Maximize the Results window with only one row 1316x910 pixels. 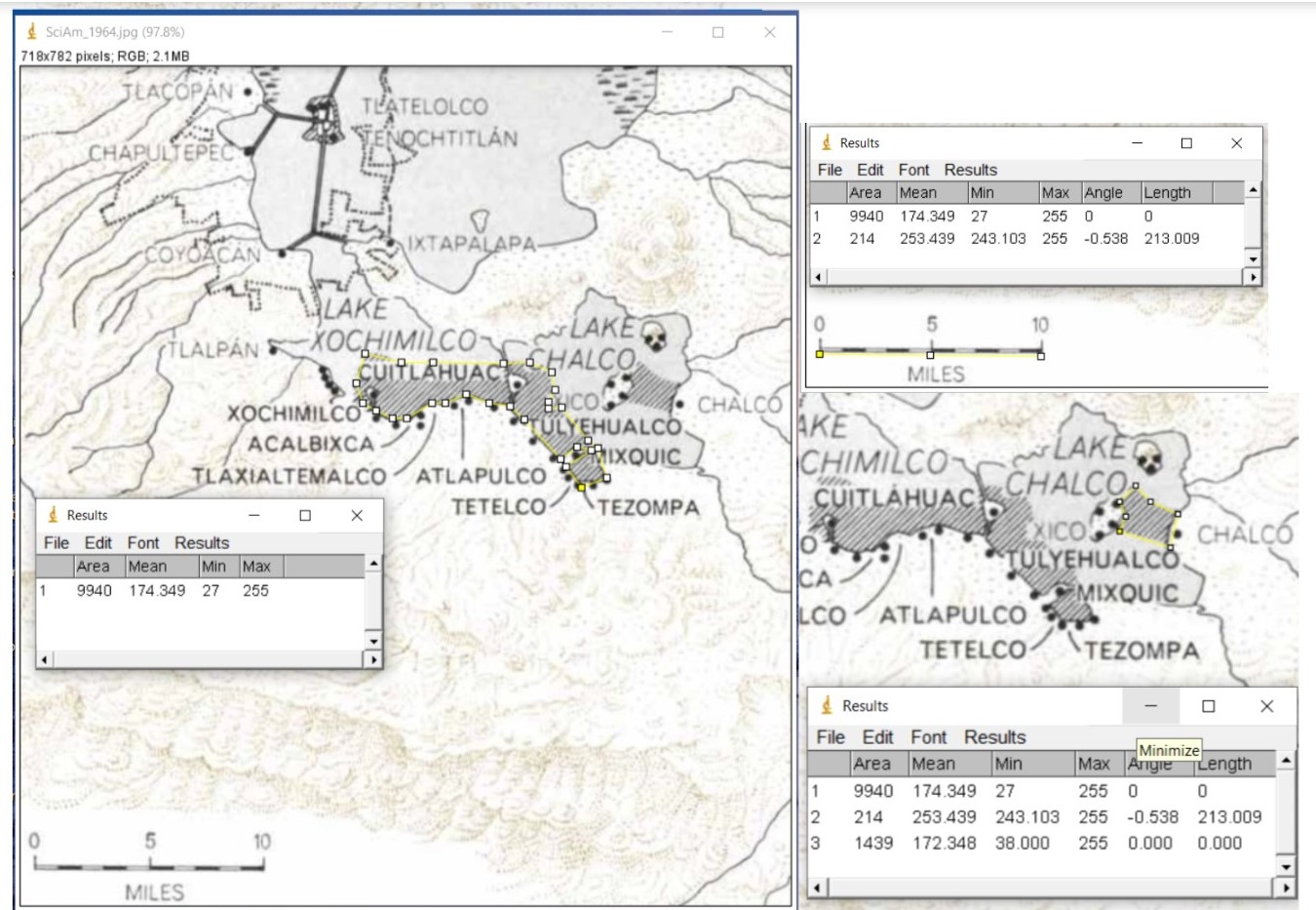click(x=305, y=515)
